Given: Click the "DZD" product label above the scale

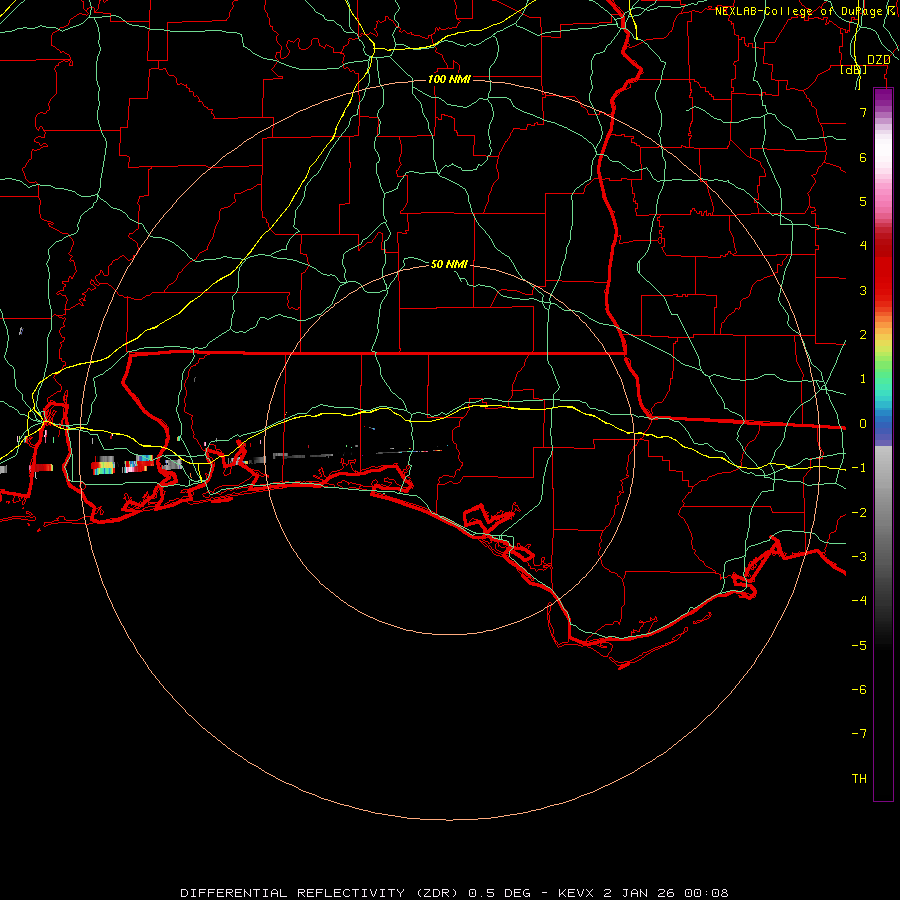Looking at the screenshot, I should (x=878, y=60).
